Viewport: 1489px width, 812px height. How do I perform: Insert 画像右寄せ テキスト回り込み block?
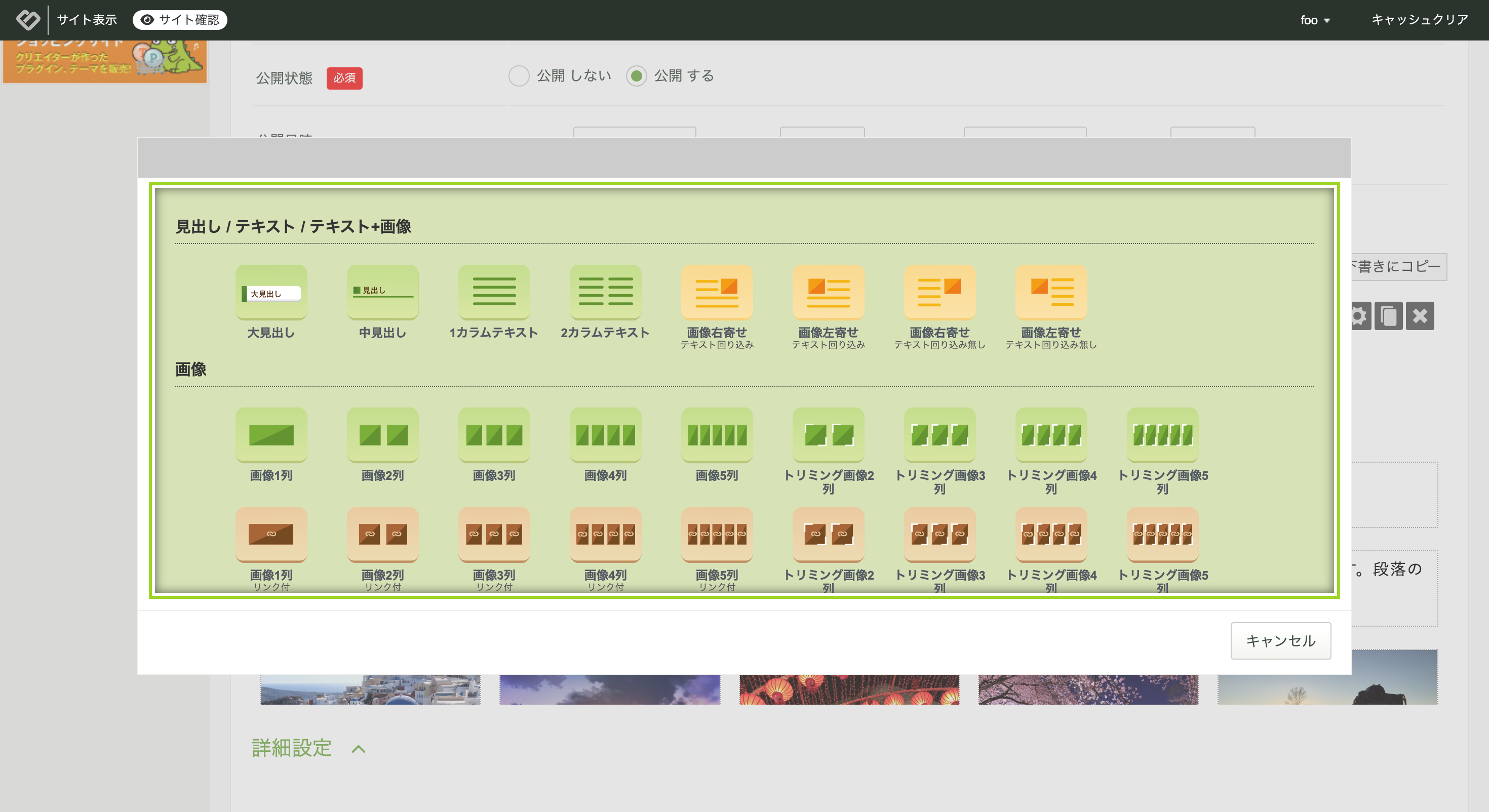(x=717, y=293)
